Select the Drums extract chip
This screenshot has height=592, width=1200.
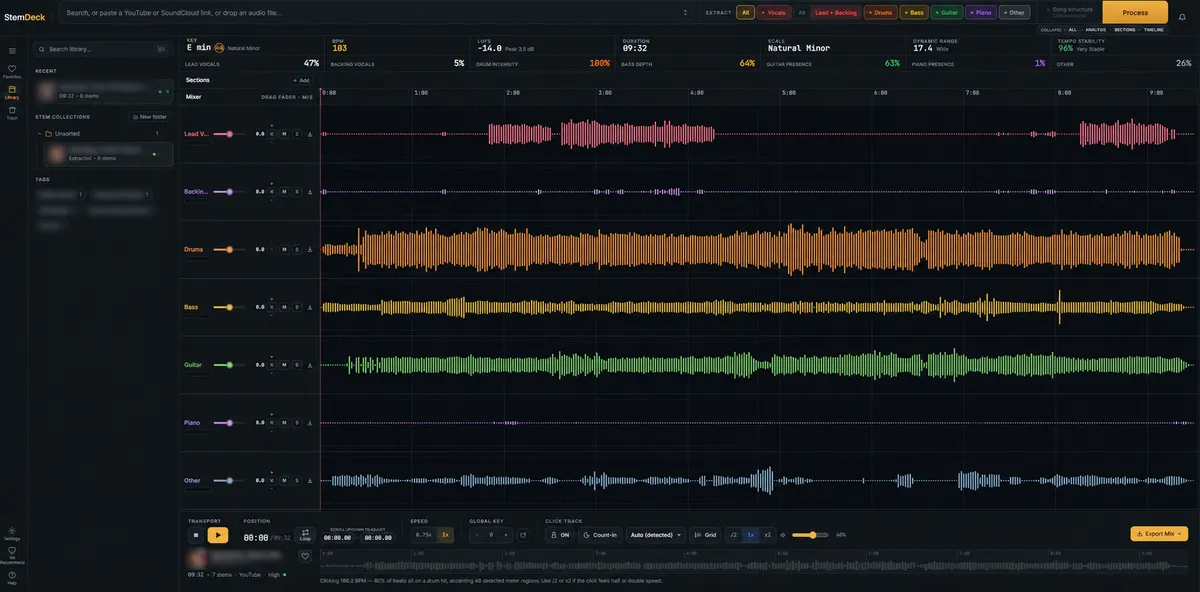(881, 13)
